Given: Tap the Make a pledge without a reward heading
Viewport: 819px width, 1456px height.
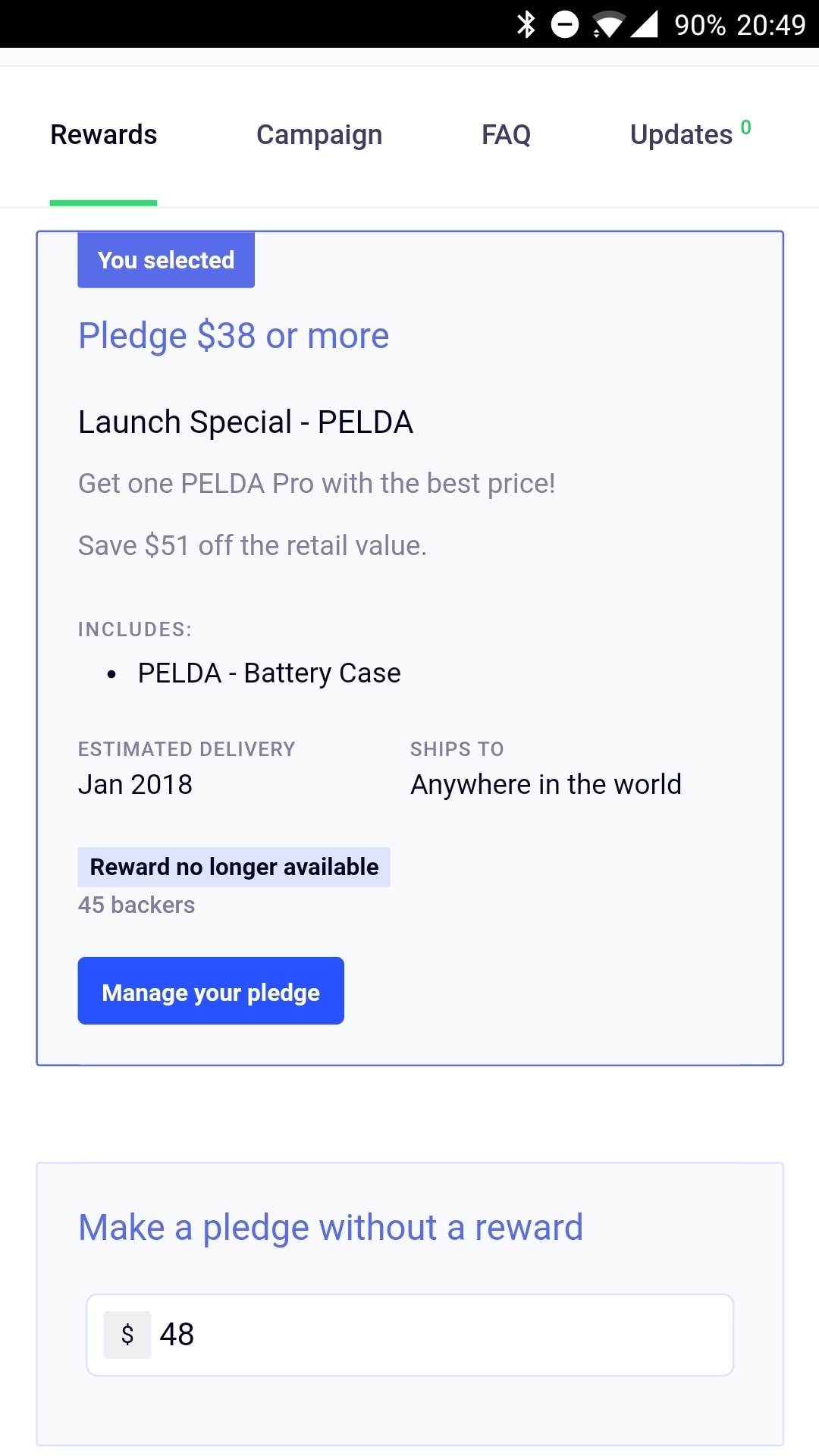Looking at the screenshot, I should click(331, 1228).
